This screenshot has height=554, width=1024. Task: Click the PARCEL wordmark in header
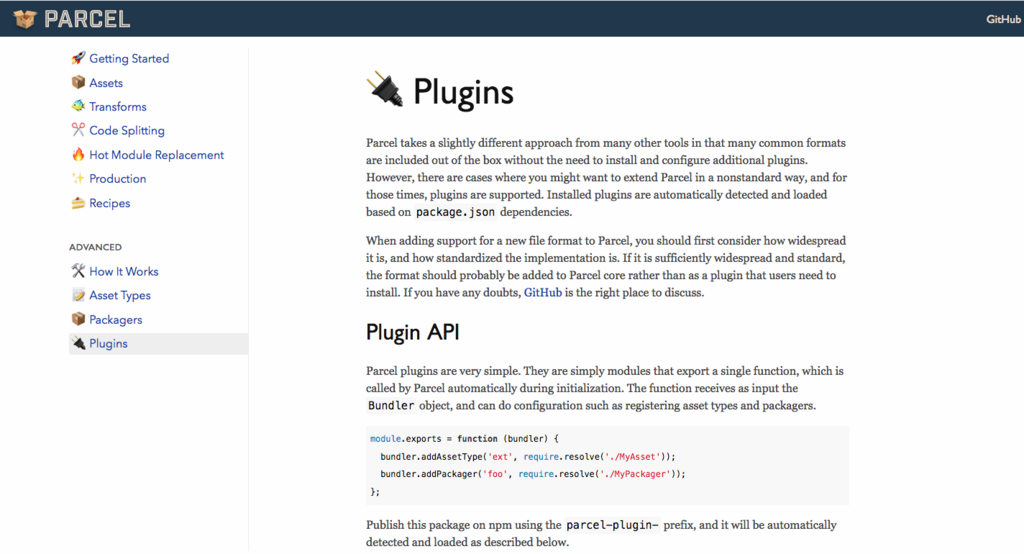point(87,19)
